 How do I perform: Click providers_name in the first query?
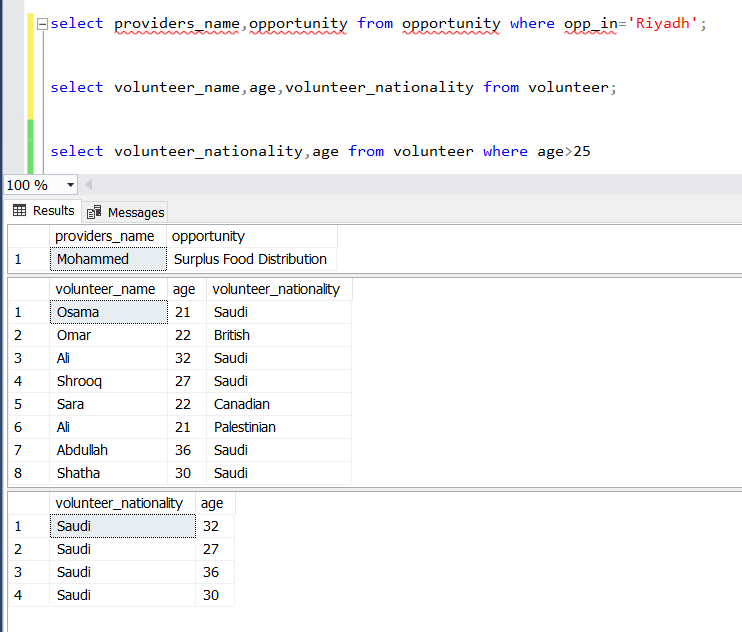(x=177, y=24)
